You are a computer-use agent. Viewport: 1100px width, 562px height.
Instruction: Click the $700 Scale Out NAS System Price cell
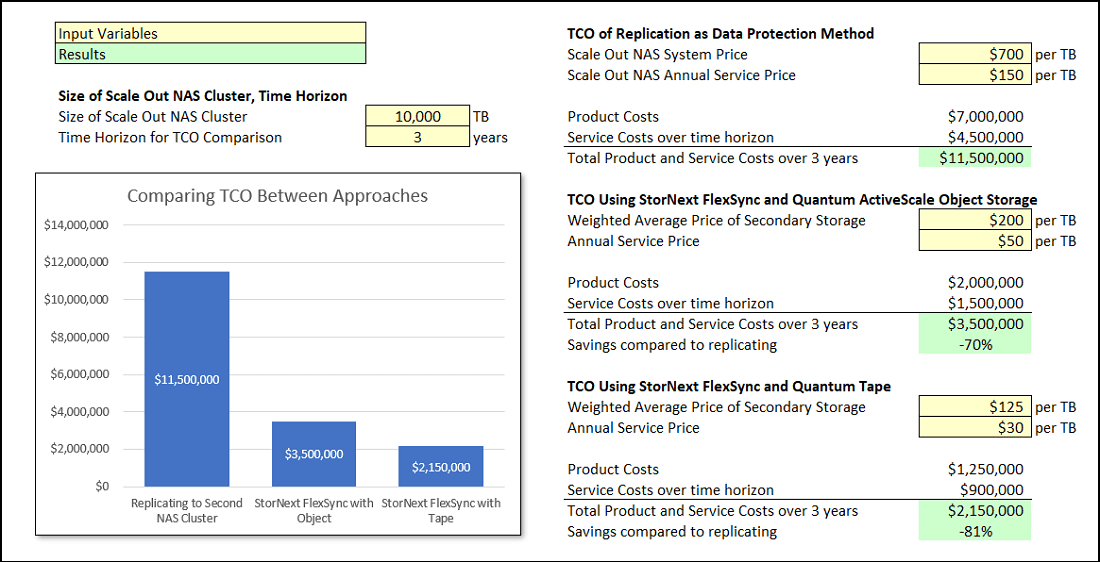974,54
